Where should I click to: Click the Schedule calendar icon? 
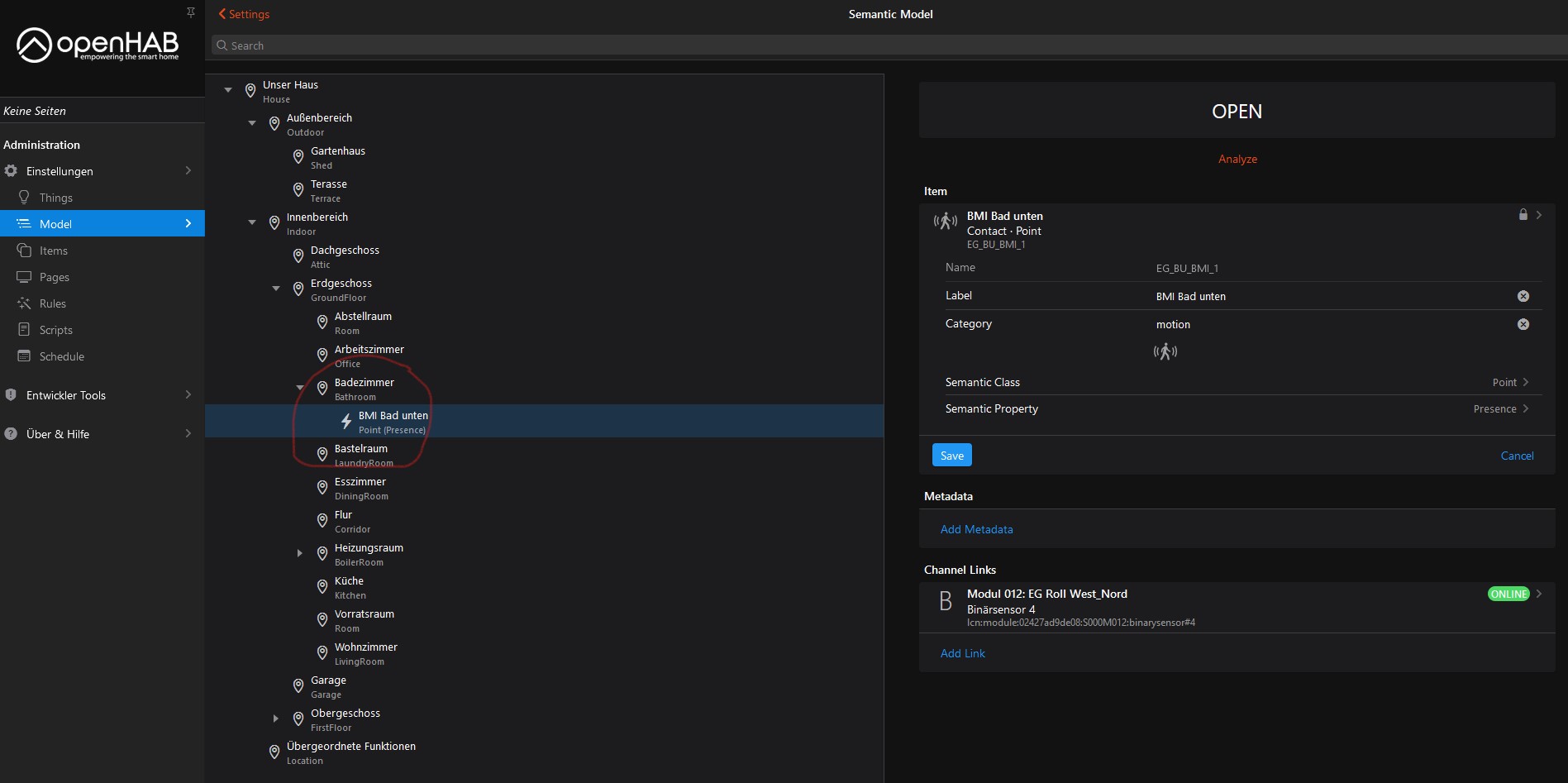[x=24, y=356]
